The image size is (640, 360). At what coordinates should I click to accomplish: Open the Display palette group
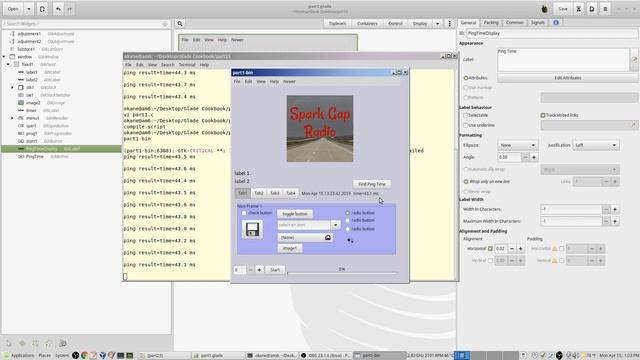[420, 24]
